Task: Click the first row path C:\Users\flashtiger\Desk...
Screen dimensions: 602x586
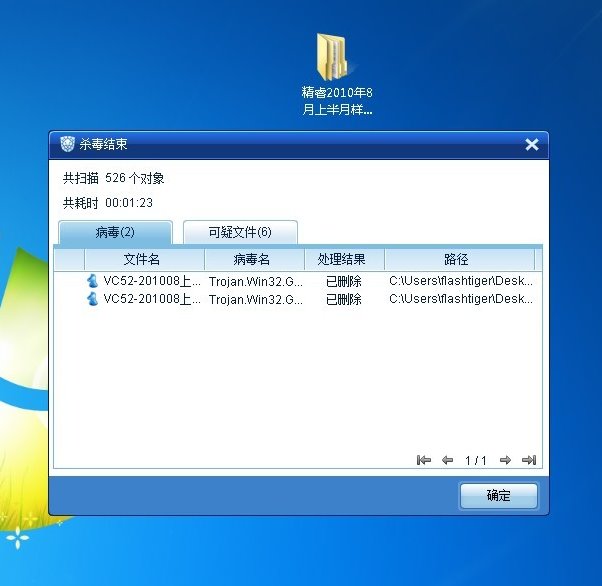Action: (x=461, y=281)
